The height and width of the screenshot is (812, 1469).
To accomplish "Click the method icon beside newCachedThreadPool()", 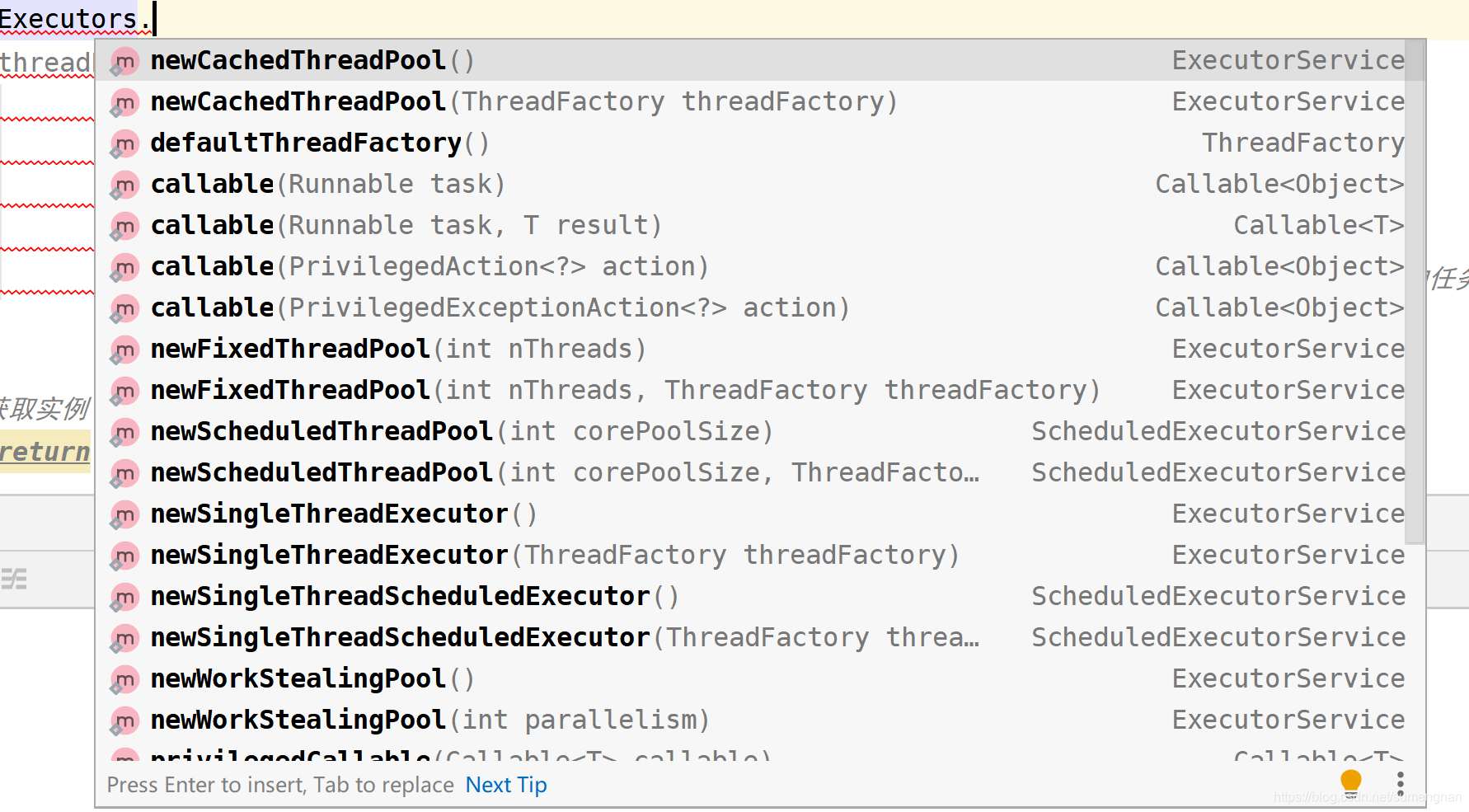I will (x=123, y=60).
